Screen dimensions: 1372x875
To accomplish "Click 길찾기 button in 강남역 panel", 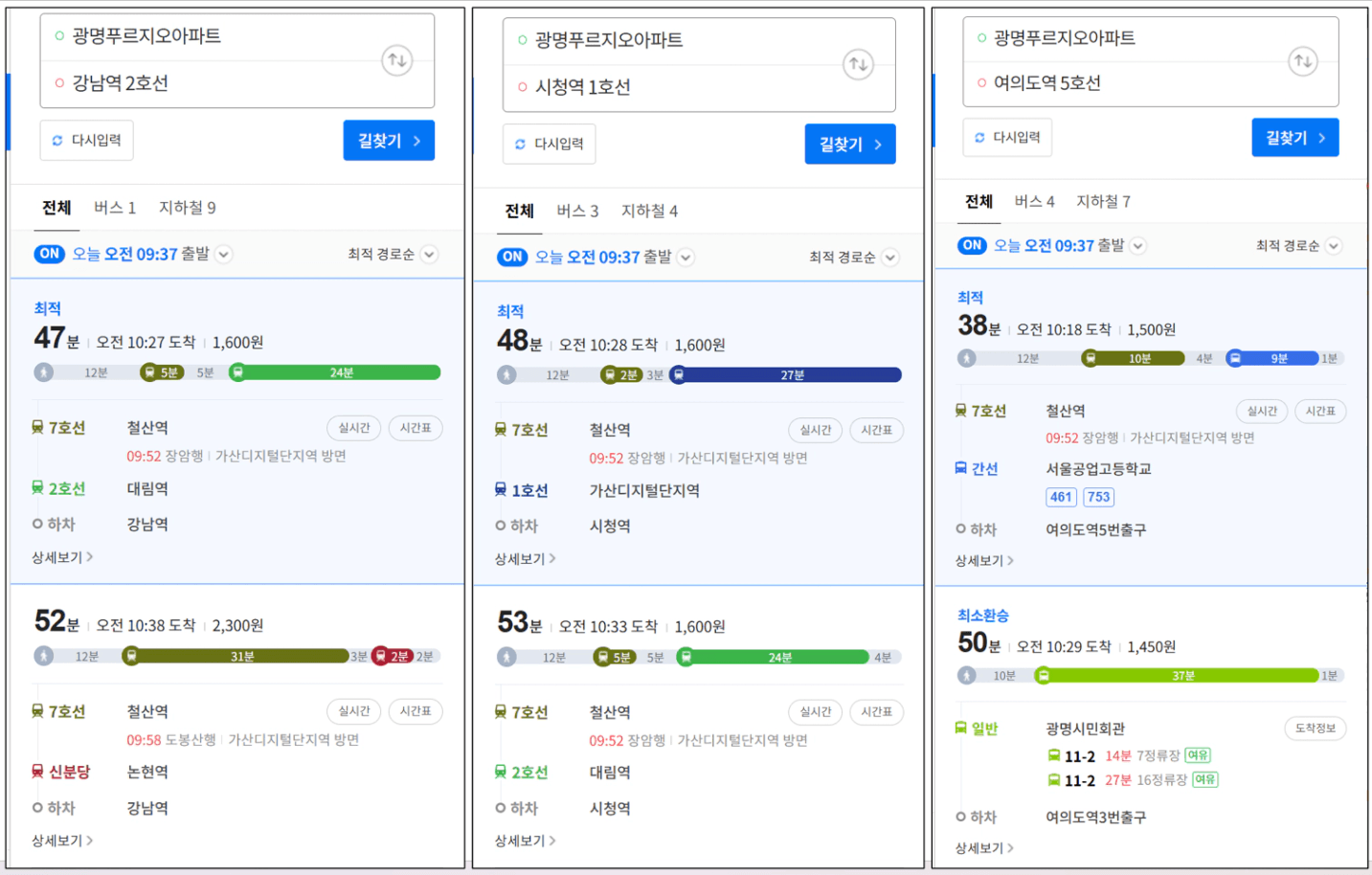I will (x=389, y=141).
